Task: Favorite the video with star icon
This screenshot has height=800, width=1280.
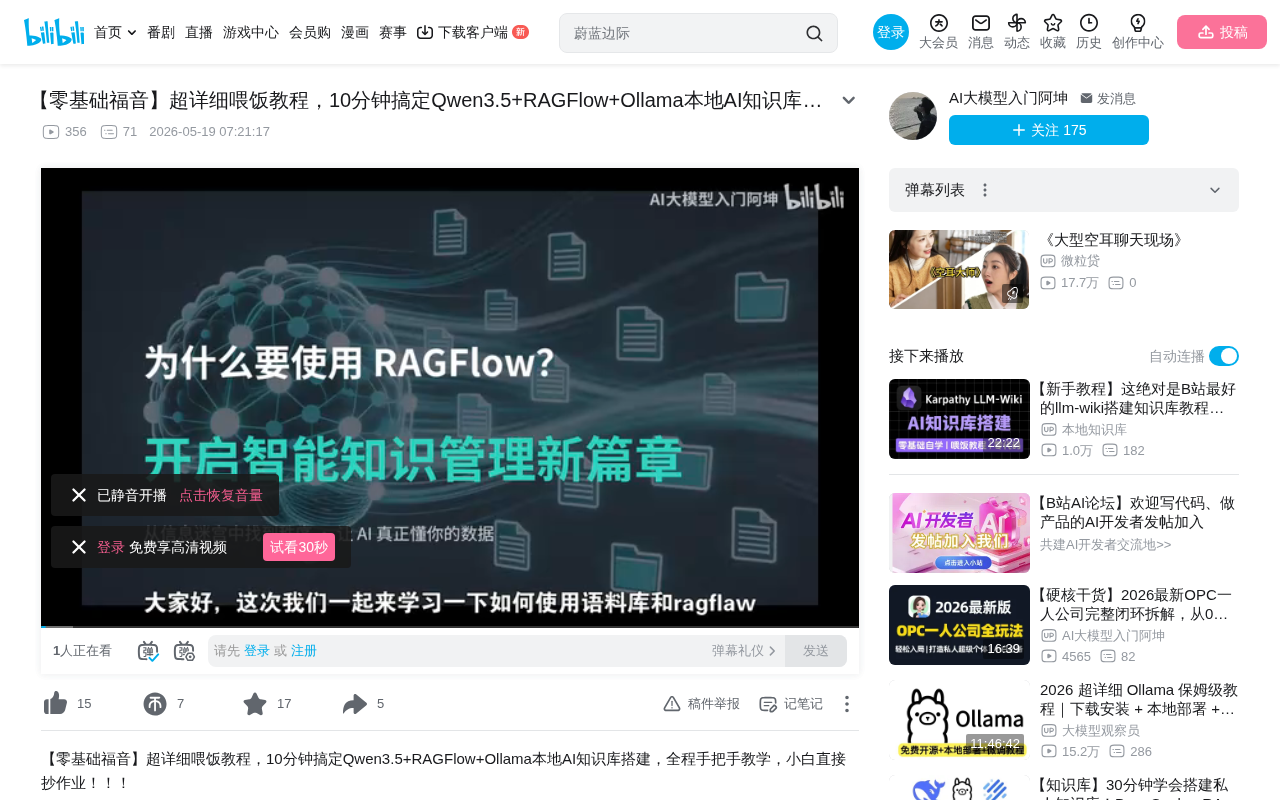Action: coord(255,704)
